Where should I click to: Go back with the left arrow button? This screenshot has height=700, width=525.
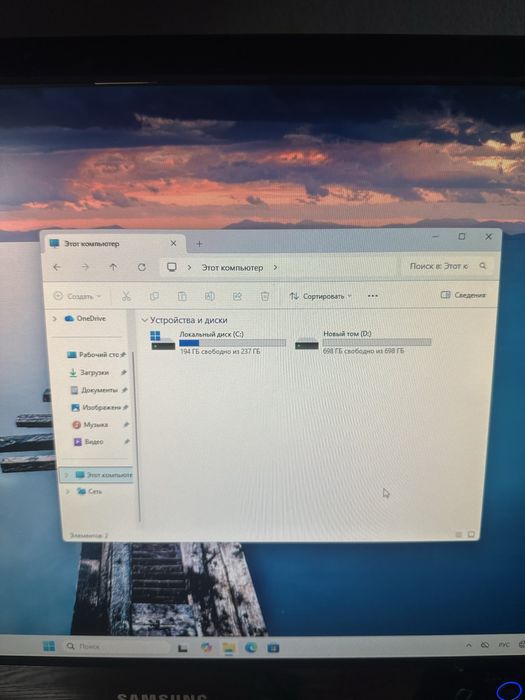[57, 267]
